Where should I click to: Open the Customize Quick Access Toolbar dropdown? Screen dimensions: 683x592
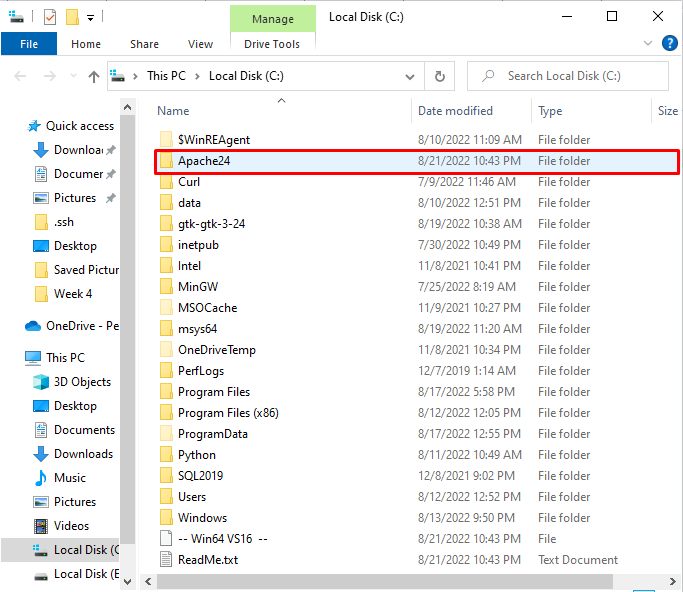(90, 18)
